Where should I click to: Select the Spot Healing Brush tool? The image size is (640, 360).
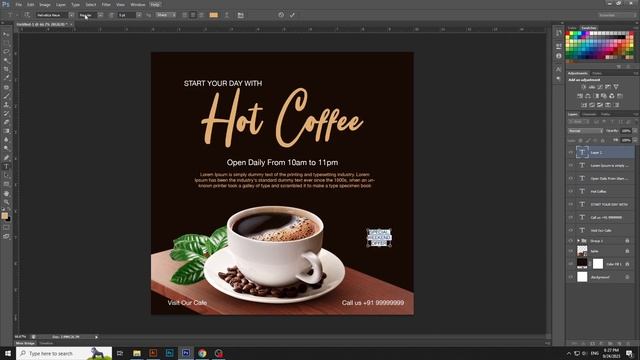pyautogui.click(x=6, y=87)
